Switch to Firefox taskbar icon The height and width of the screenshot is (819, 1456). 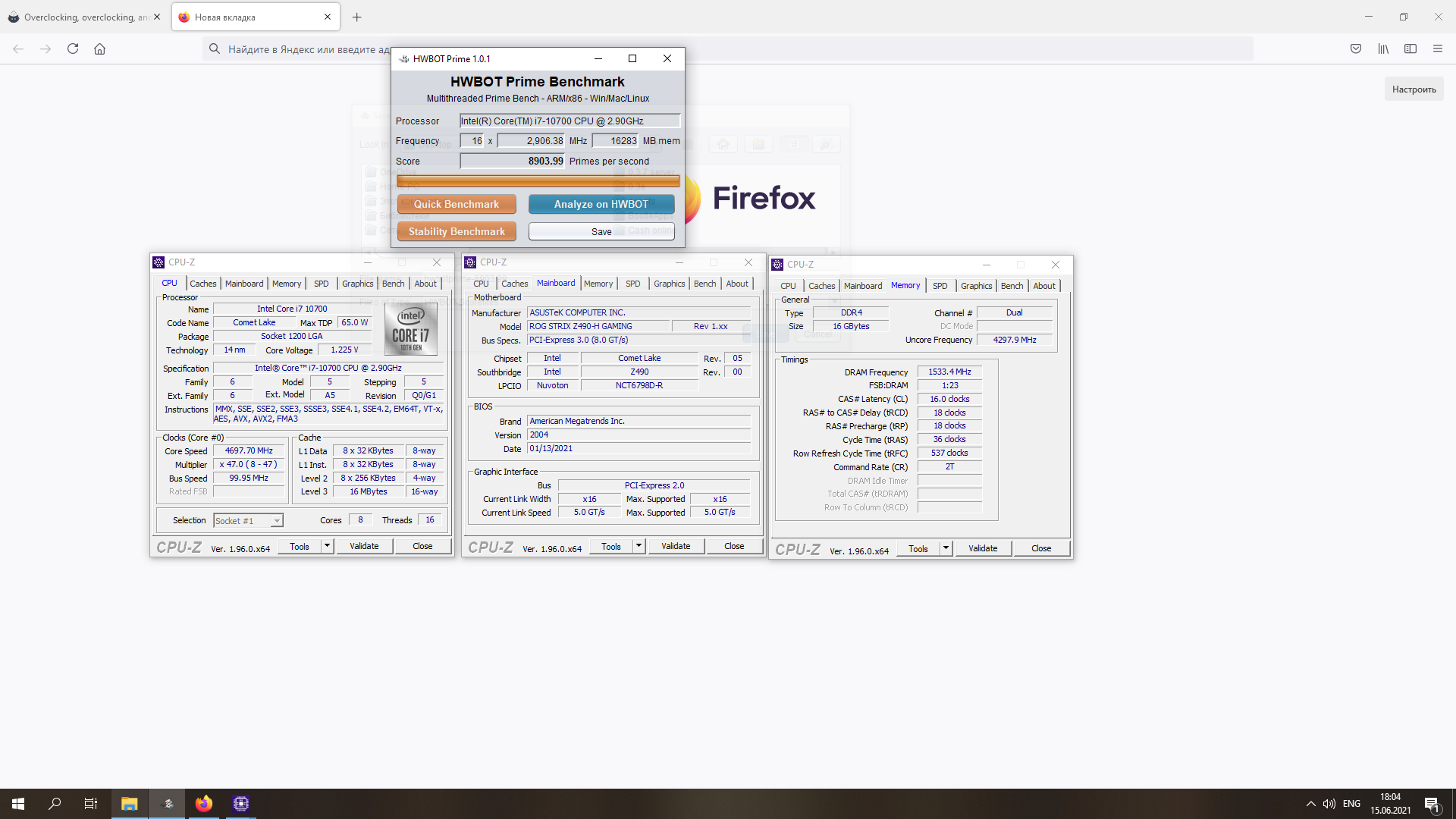click(204, 804)
